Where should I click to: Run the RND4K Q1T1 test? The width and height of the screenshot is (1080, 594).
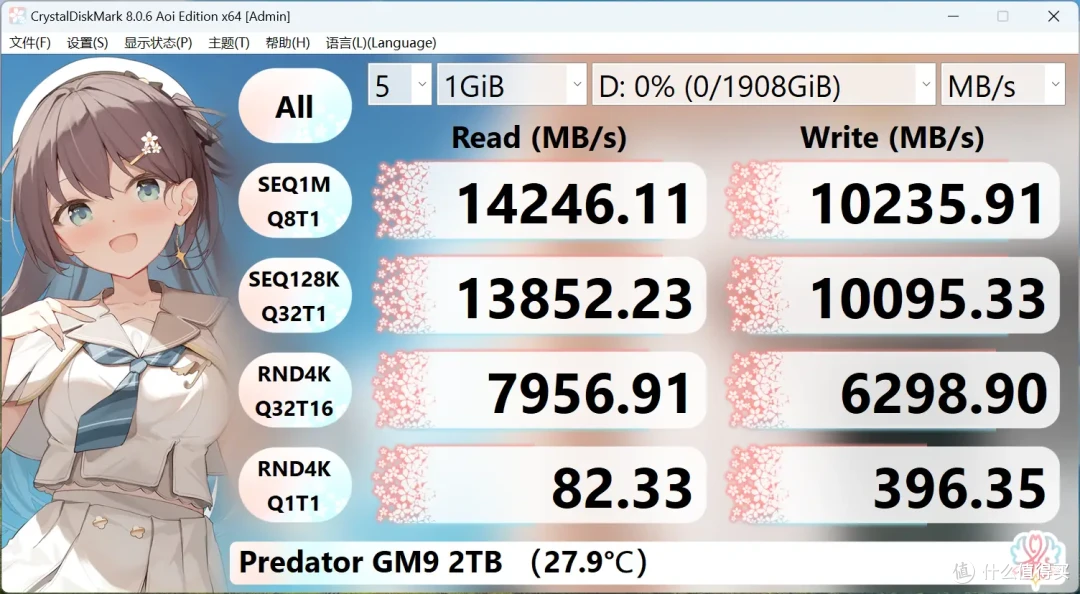[x=295, y=486]
